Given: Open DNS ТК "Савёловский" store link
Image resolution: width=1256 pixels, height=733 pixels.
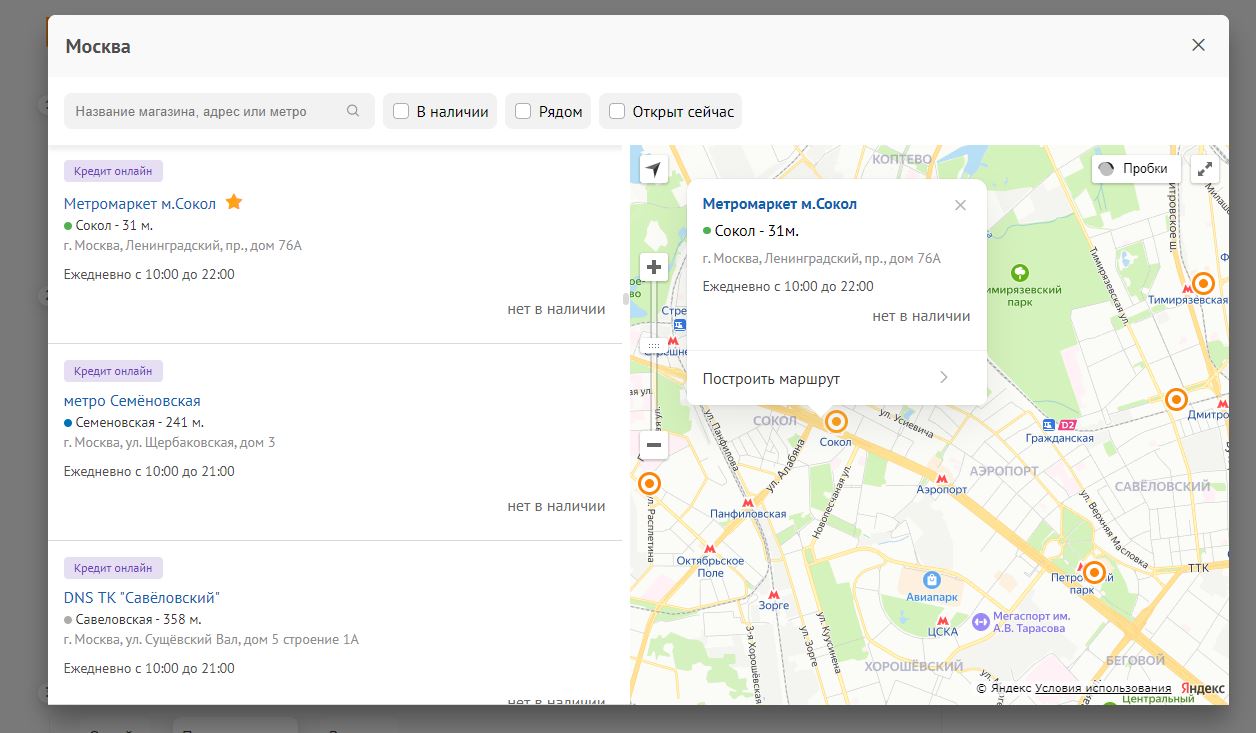Looking at the screenshot, I should pyautogui.click(x=141, y=597).
